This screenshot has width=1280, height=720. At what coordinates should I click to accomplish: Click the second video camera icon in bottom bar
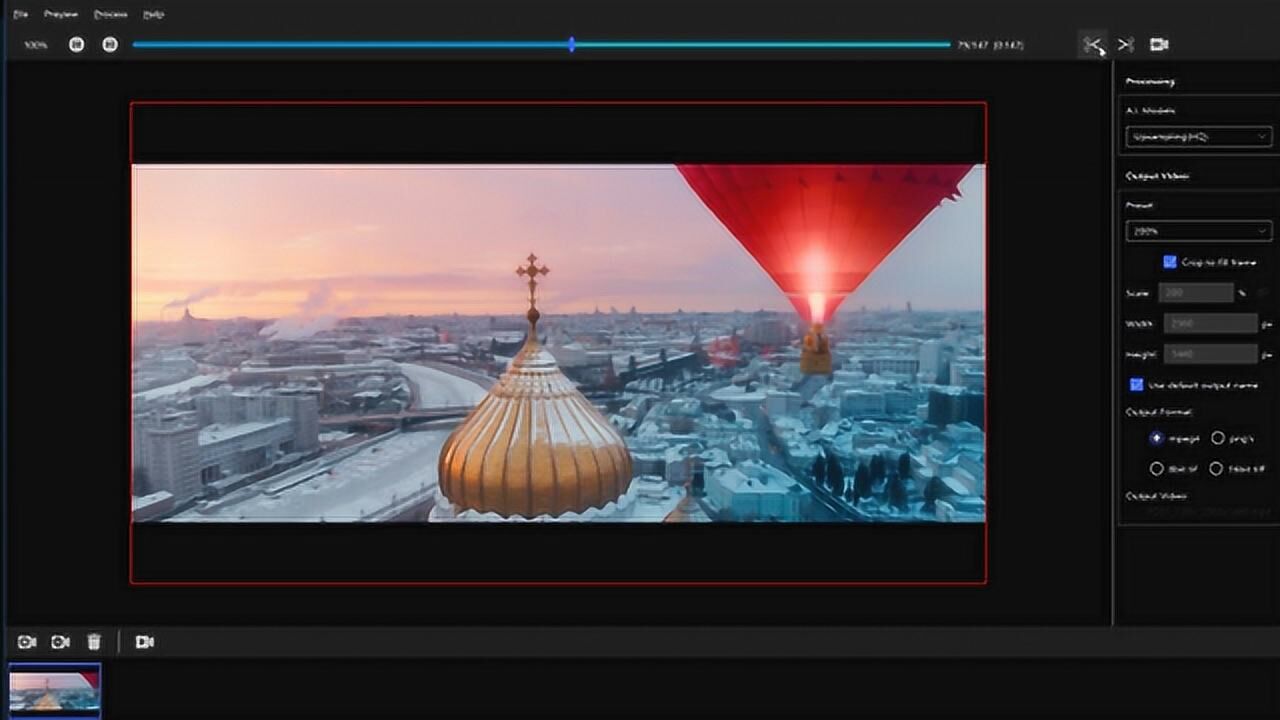tap(60, 642)
